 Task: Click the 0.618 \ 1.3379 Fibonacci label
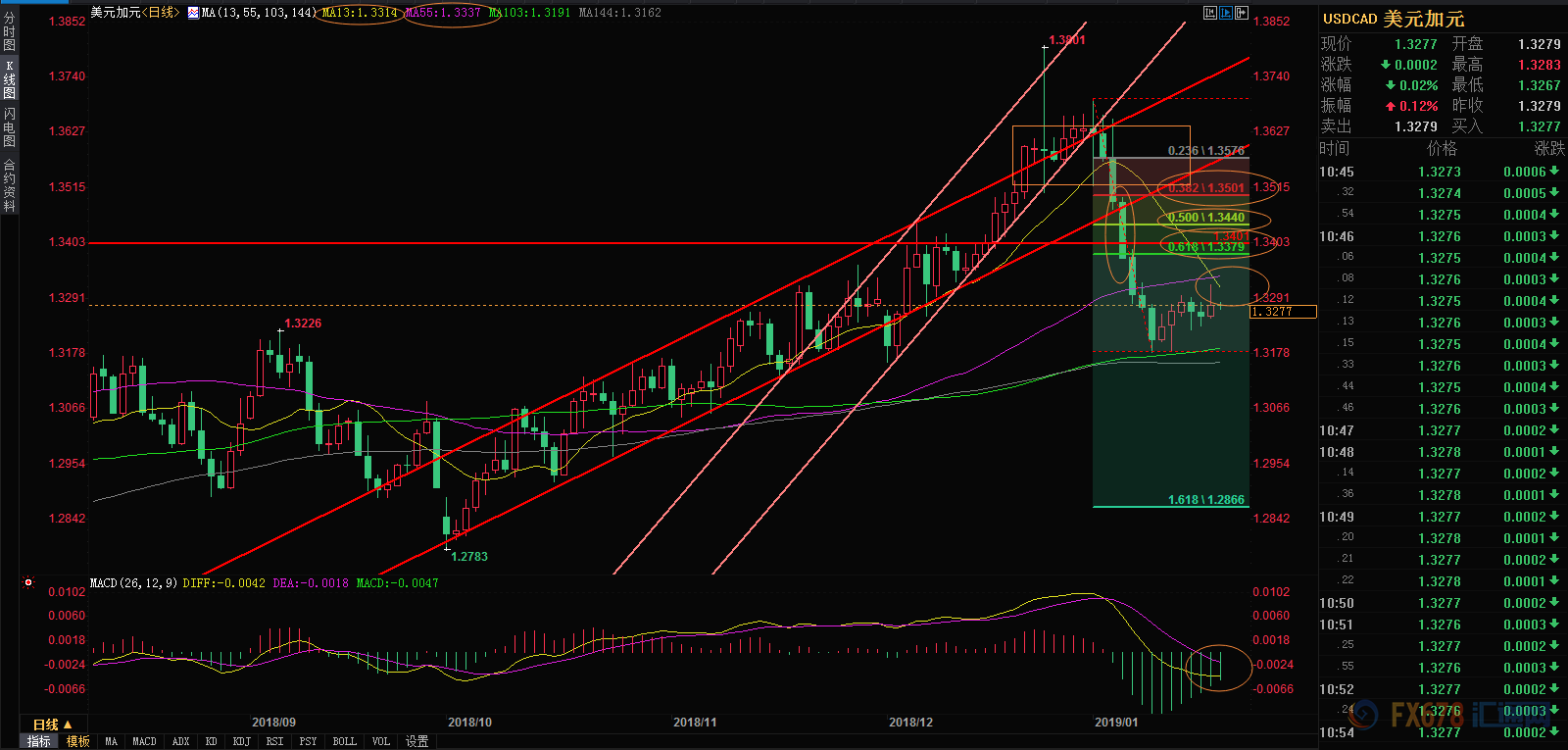pos(1206,247)
